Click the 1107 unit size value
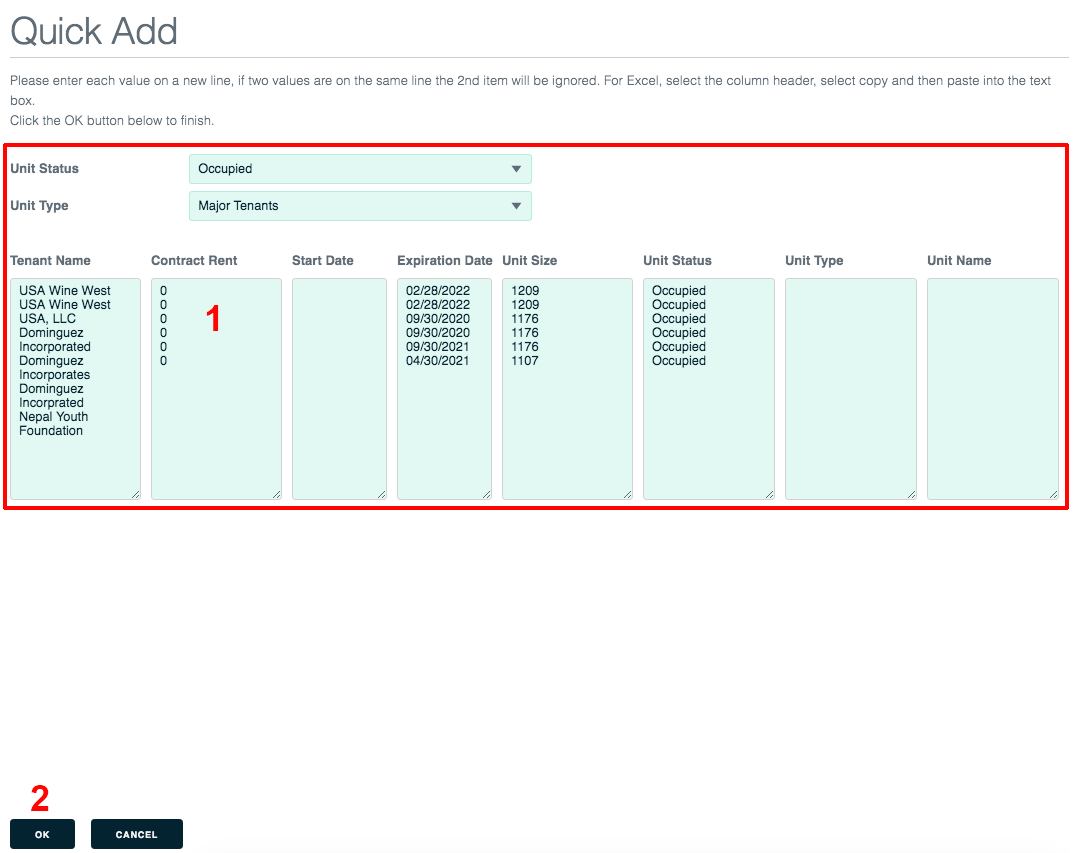This screenshot has height=853, width=1078. (525, 361)
